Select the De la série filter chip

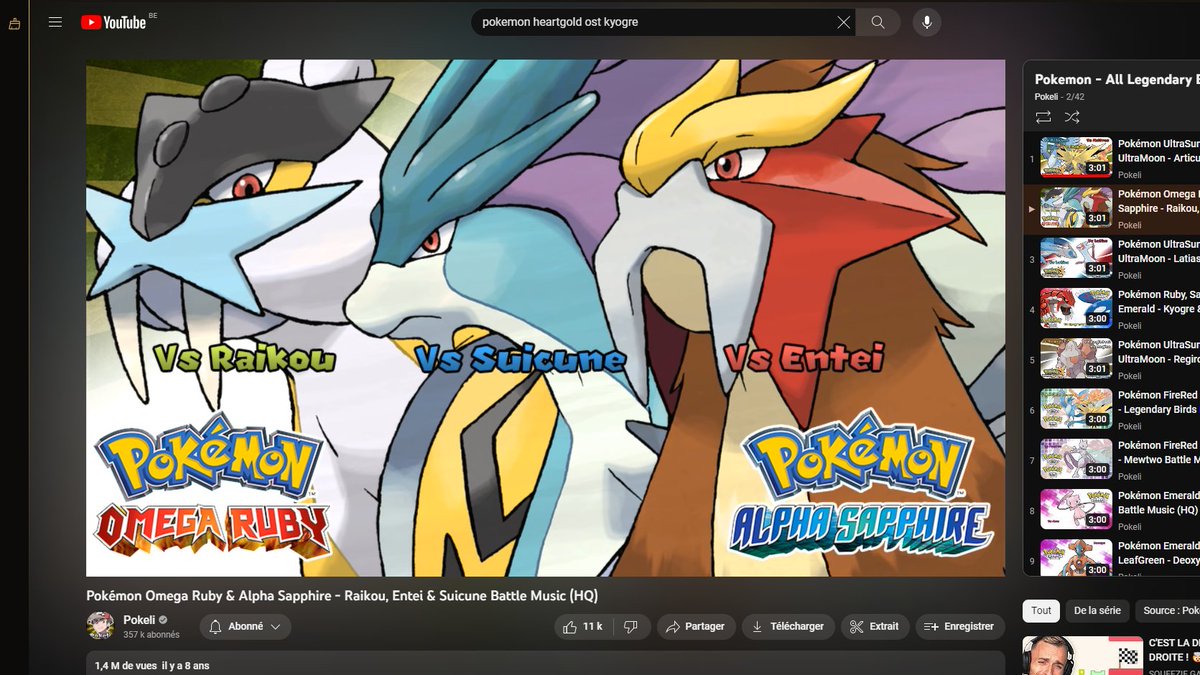point(1097,610)
